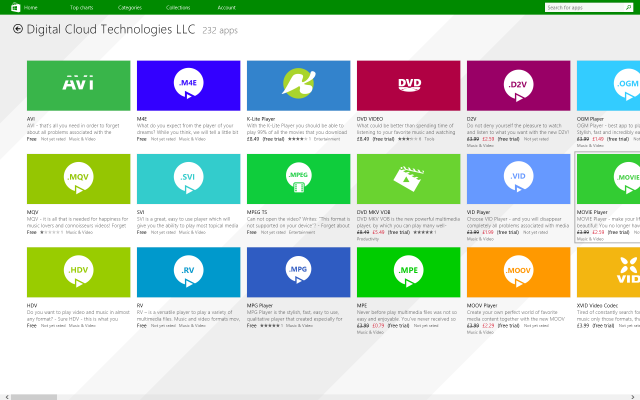This screenshot has width=640, height=400.
Task: Click the K-Lite Player title text
Action: (x=261, y=119)
